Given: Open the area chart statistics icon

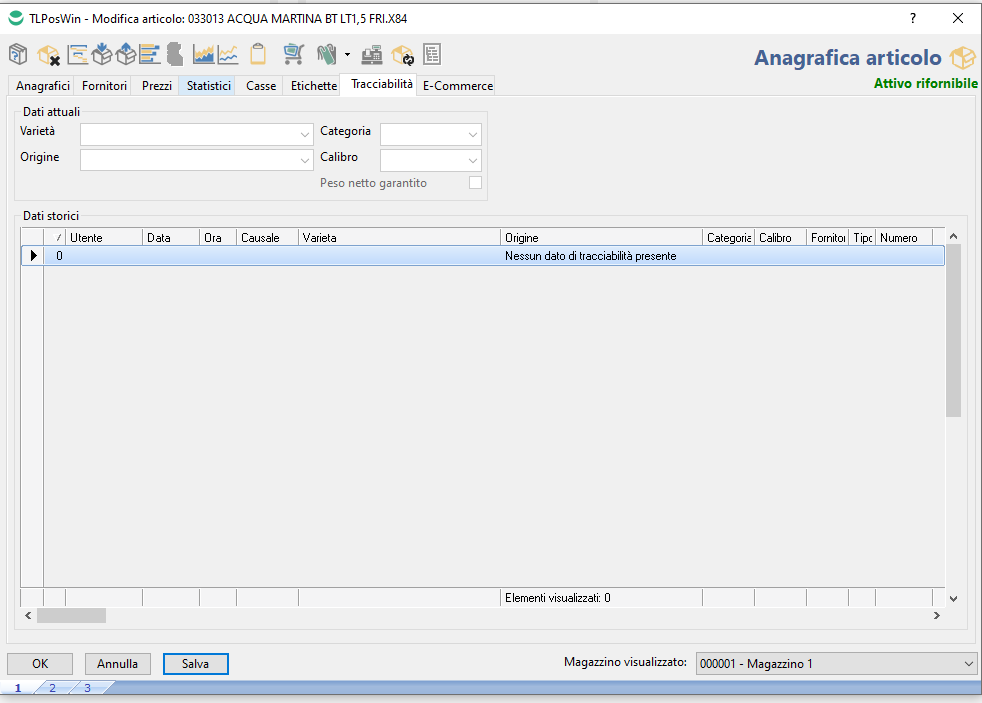Looking at the screenshot, I should click(203, 54).
